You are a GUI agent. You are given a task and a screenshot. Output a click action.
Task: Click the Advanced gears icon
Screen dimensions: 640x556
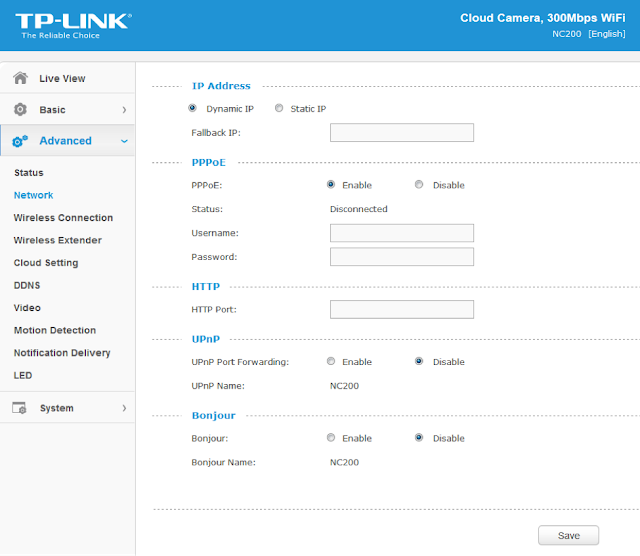20,141
